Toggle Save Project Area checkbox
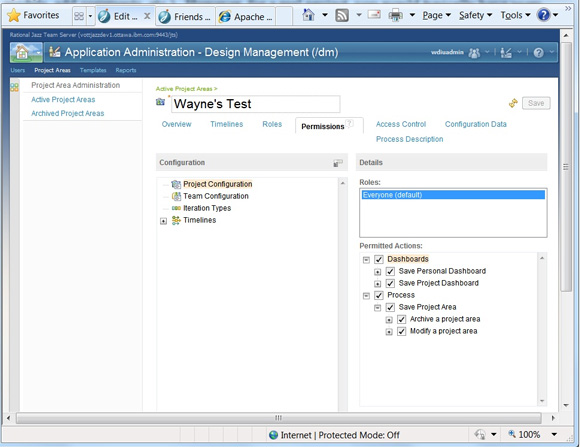Viewport: 580px width, 447px height. click(x=390, y=307)
